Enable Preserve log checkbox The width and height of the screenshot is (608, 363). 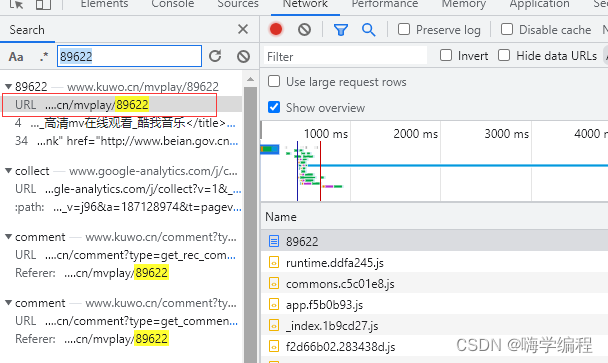tap(404, 29)
